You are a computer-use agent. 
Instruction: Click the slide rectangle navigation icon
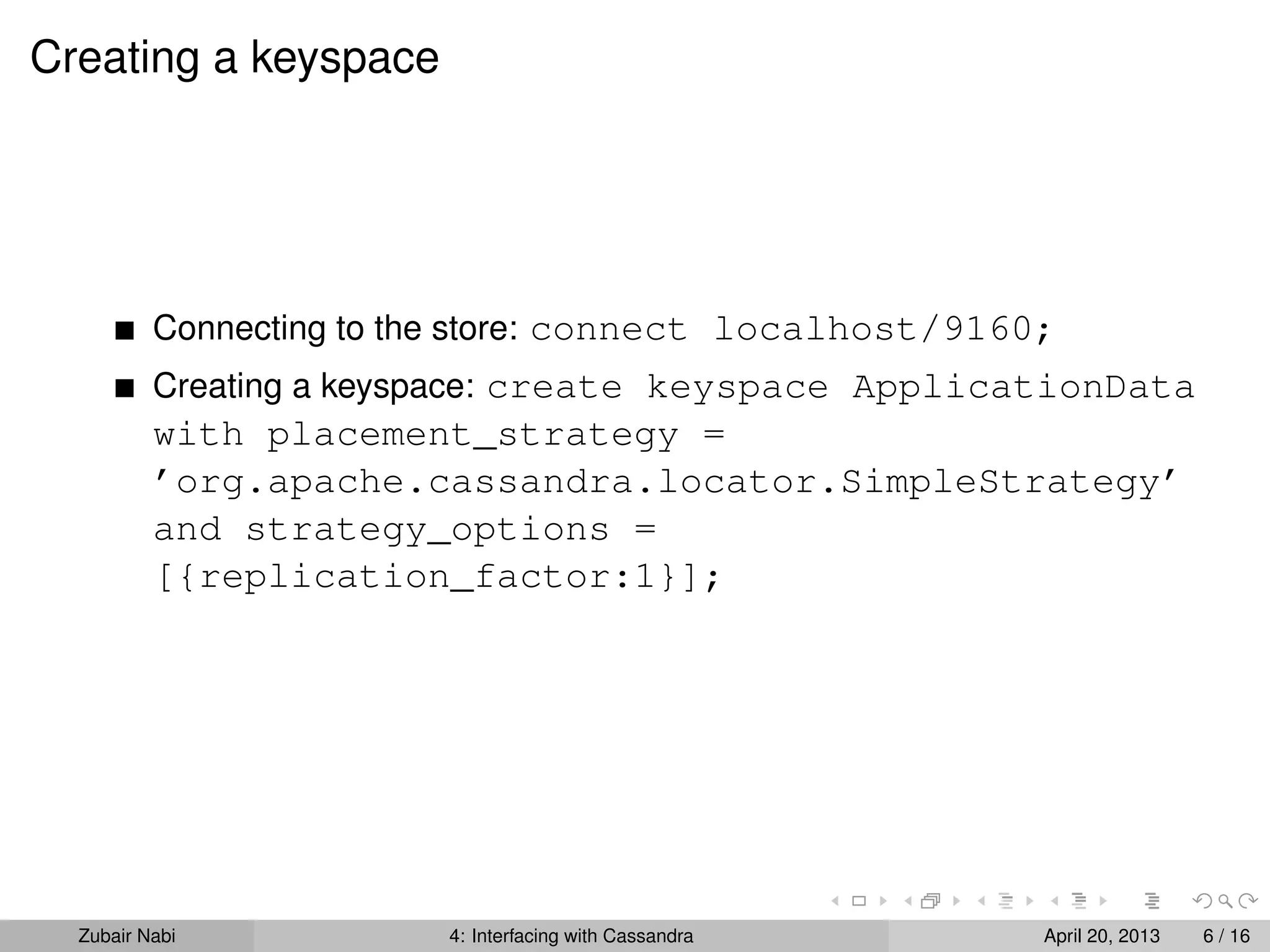(x=859, y=901)
